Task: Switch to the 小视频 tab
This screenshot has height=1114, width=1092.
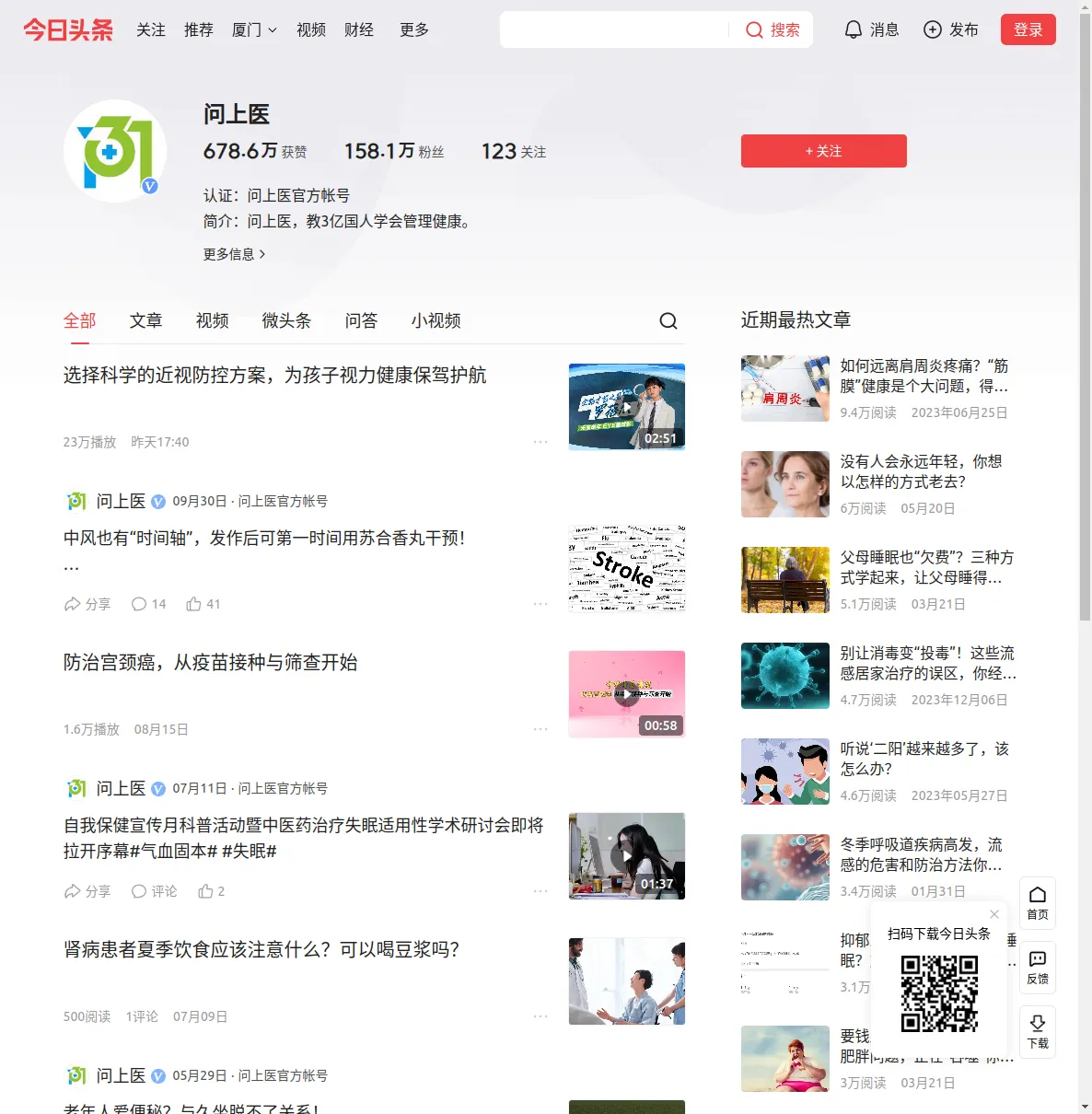Action: coord(436,320)
